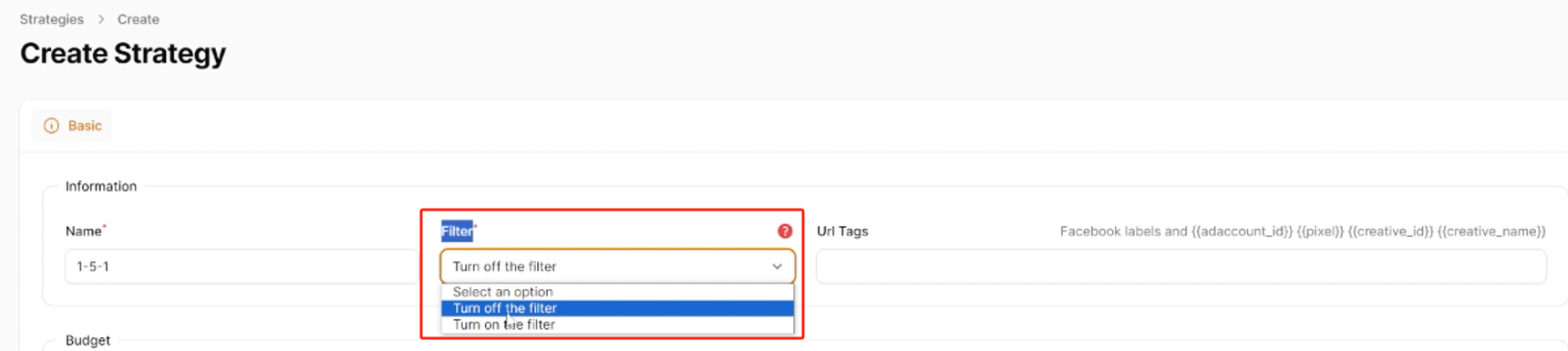Focus the Name input field
Screen dimensions: 1568x351
pyautogui.click(x=242, y=267)
